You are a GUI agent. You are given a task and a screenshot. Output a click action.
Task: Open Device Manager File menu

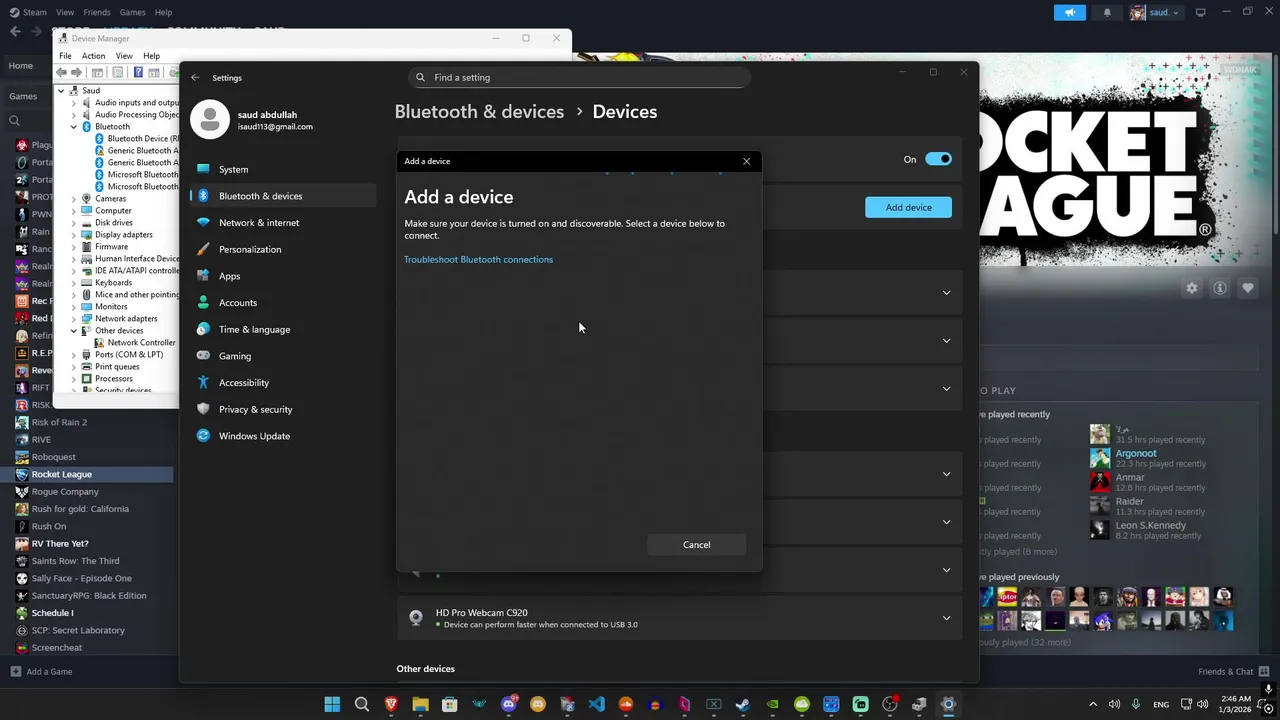pyautogui.click(x=65, y=56)
